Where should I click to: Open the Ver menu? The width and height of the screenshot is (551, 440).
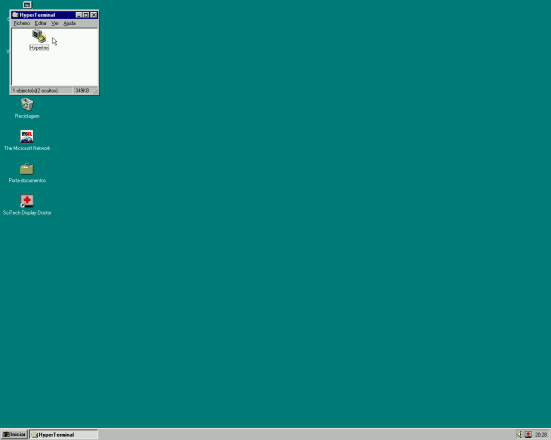click(x=55, y=23)
